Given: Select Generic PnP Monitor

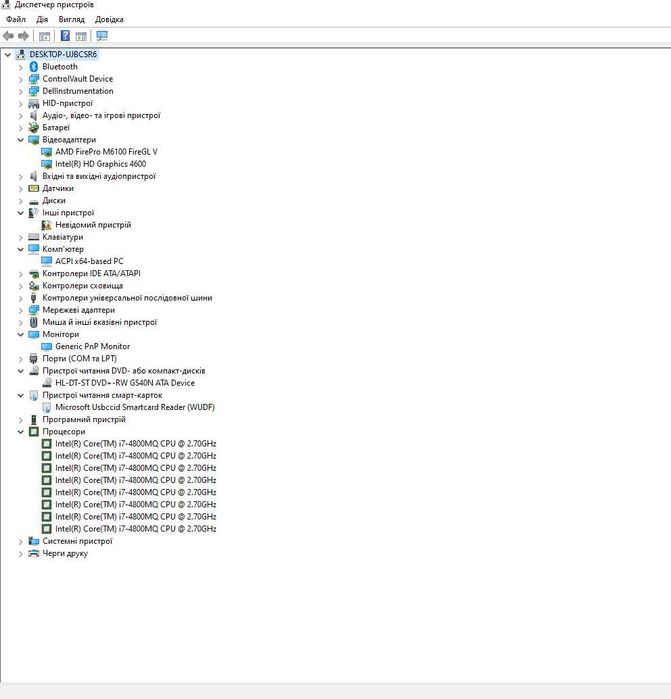Looking at the screenshot, I should (92, 346).
